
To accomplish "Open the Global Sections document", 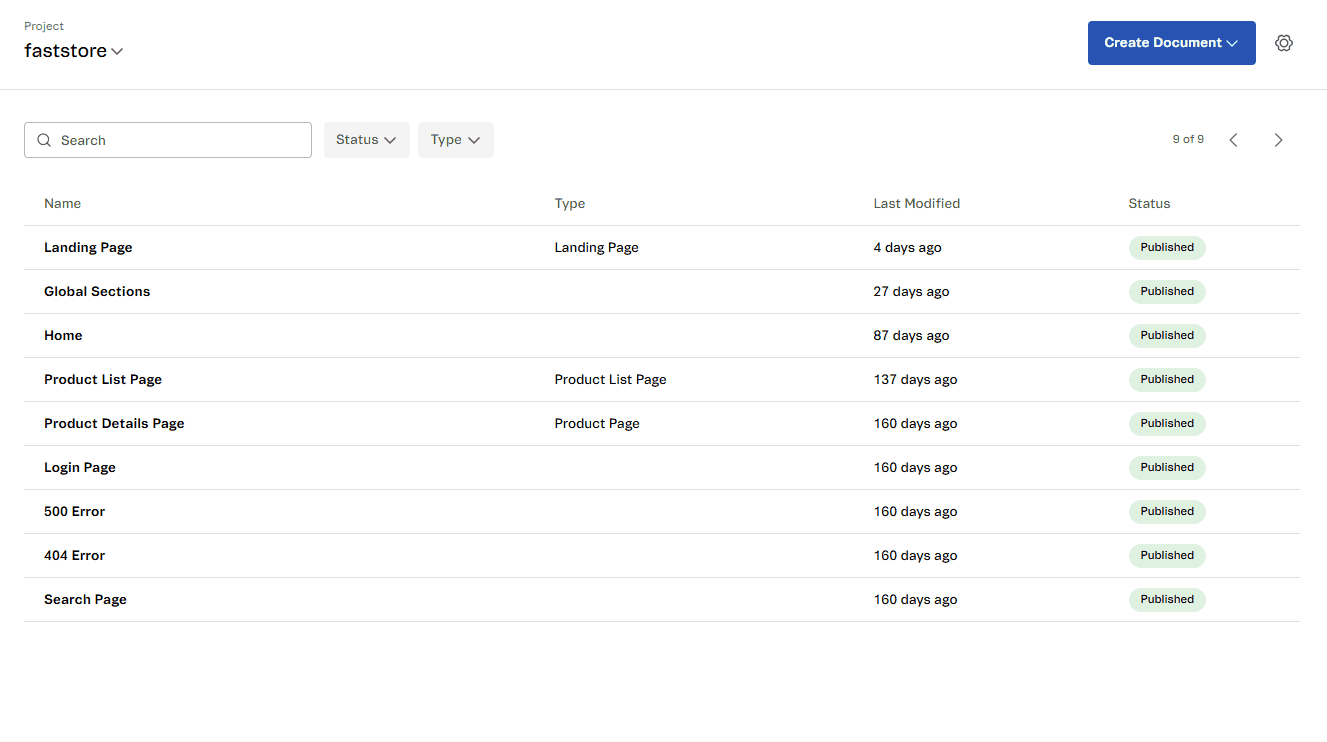I will (x=97, y=291).
